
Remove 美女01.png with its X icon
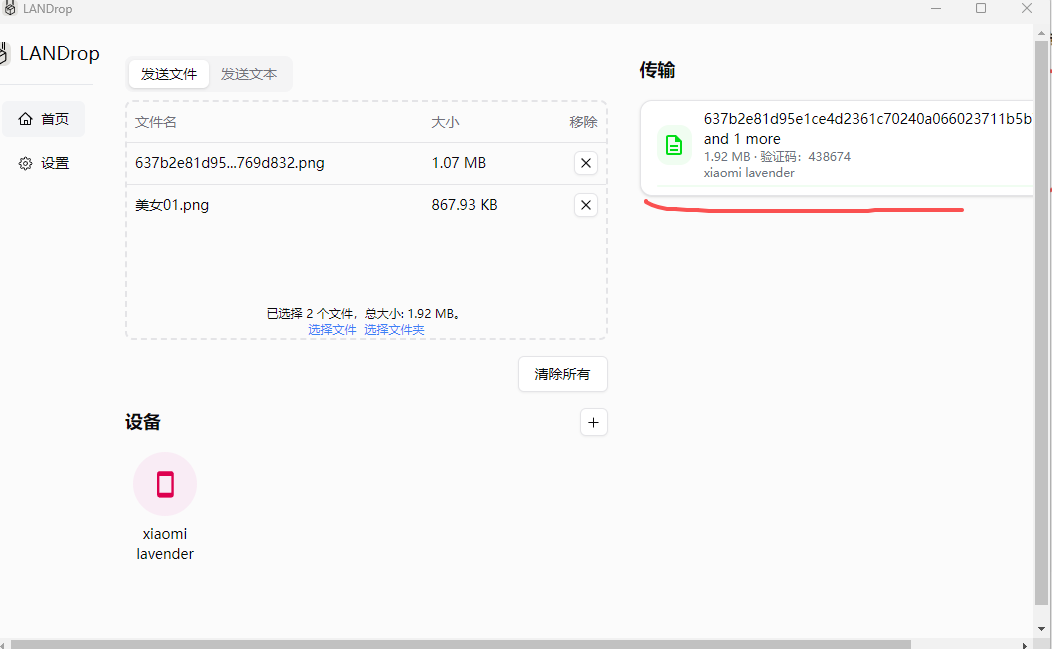[585, 204]
